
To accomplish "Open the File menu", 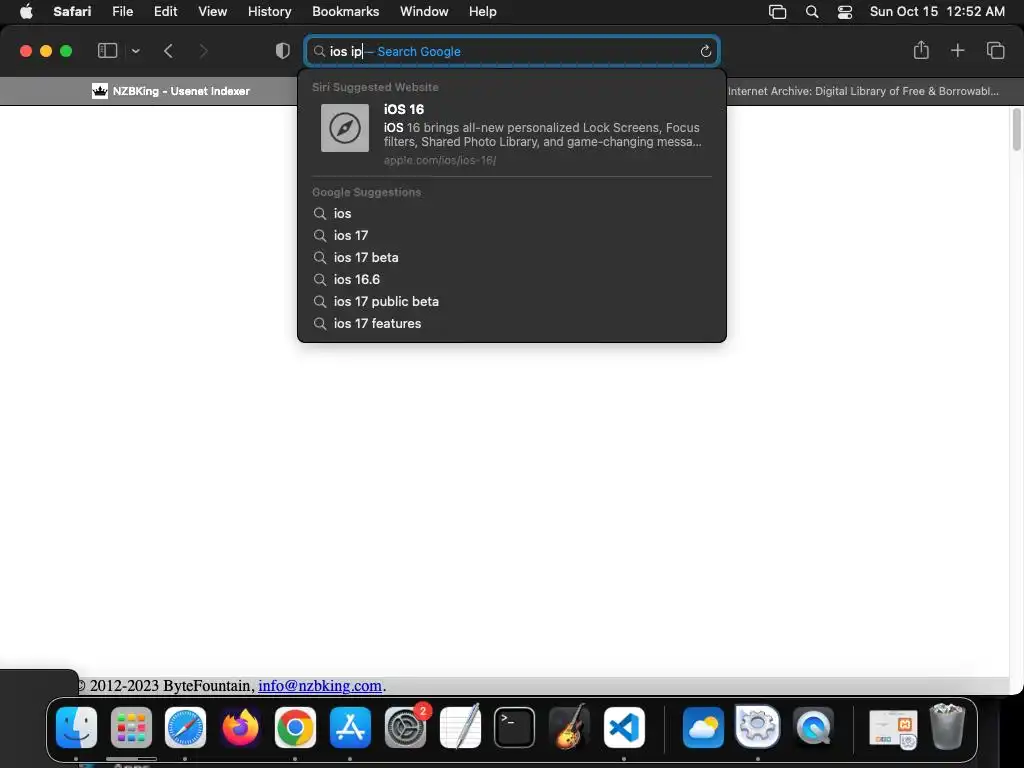I will [x=123, y=12].
